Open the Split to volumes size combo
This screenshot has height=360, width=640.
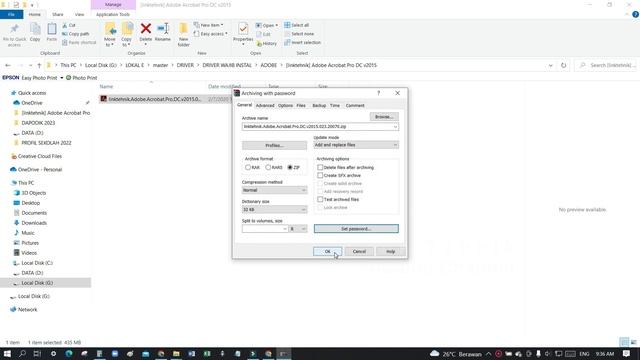(265, 229)
